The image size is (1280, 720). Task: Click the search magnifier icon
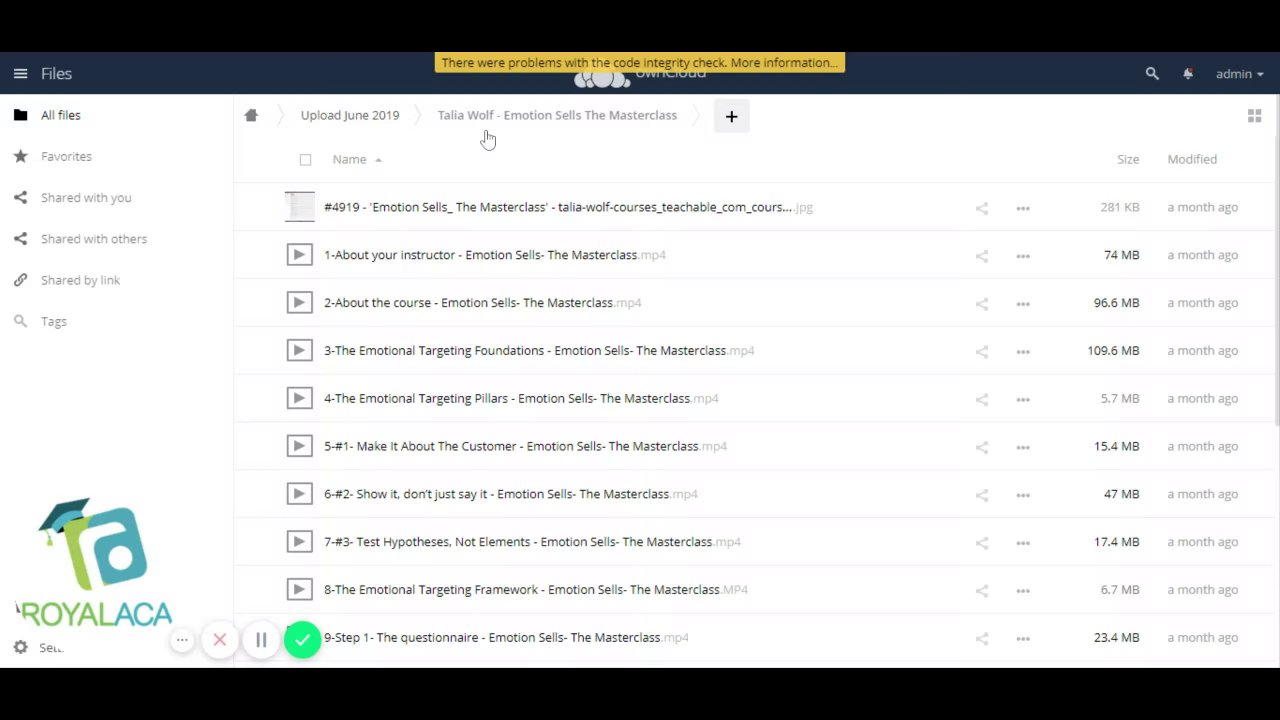1152,73
